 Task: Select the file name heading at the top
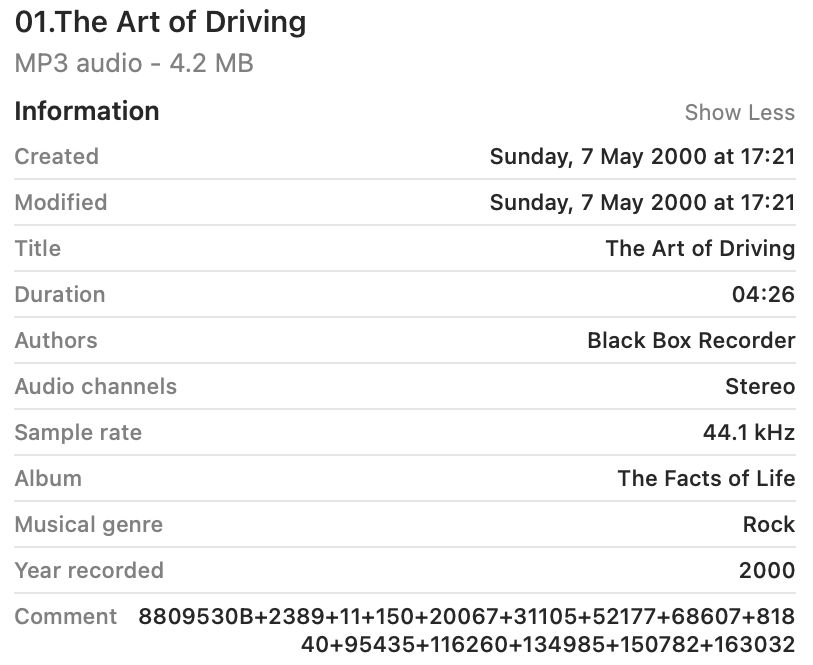160,23
